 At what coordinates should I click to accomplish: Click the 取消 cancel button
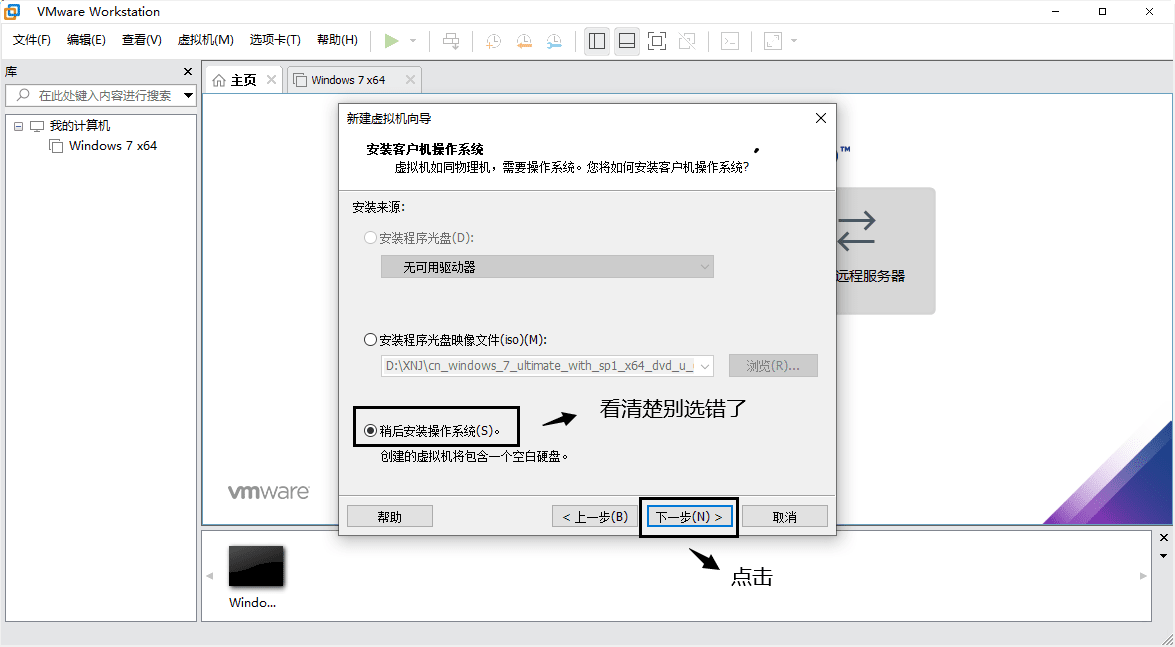click(x=785, y=517)
